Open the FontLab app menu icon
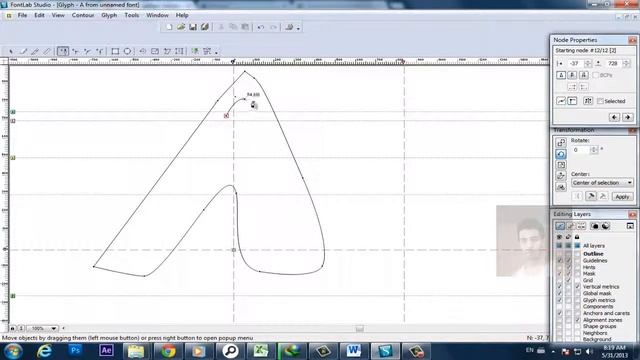Image resolution: width=640 pixels, height=360 pixels. pos(9,16)
